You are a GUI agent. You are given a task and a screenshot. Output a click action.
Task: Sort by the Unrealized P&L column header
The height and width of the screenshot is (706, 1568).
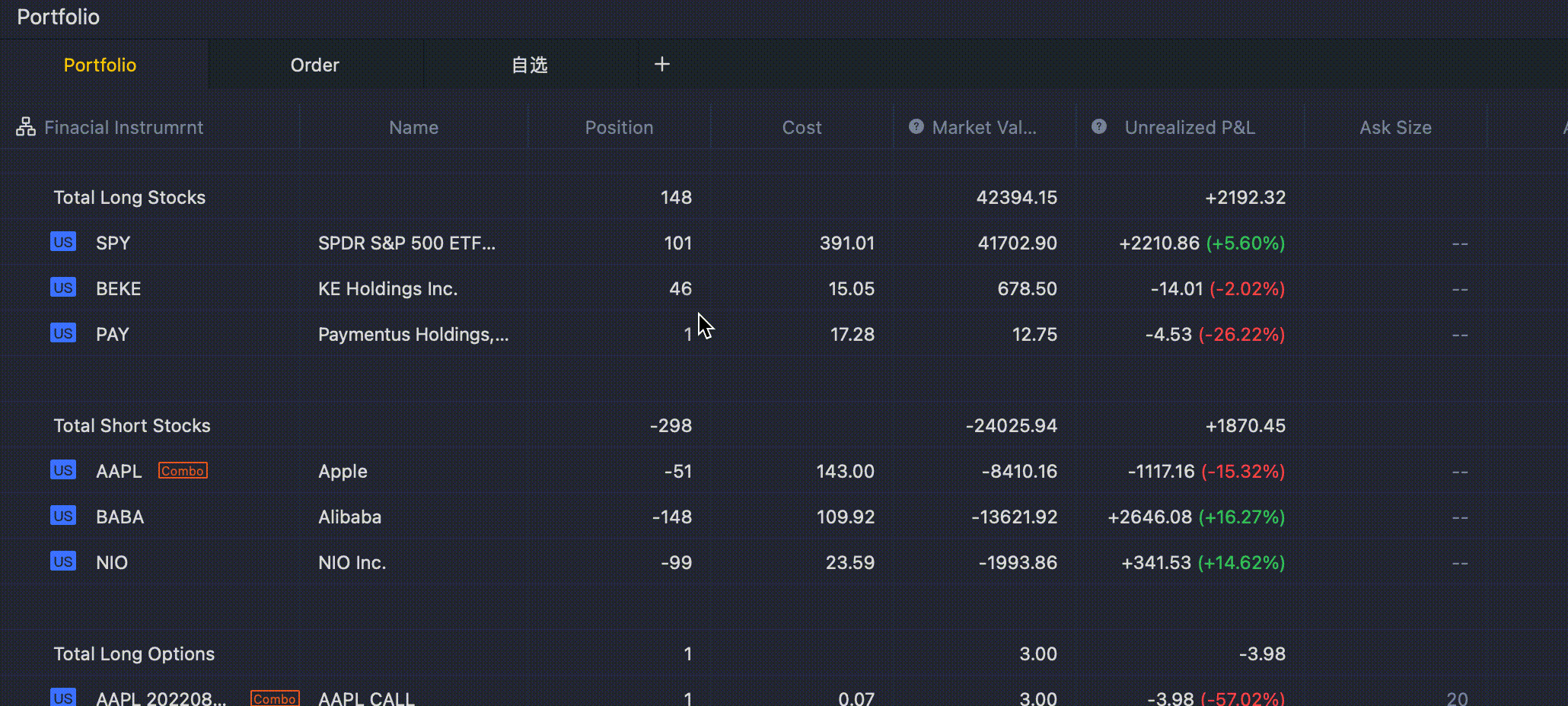1190,127
